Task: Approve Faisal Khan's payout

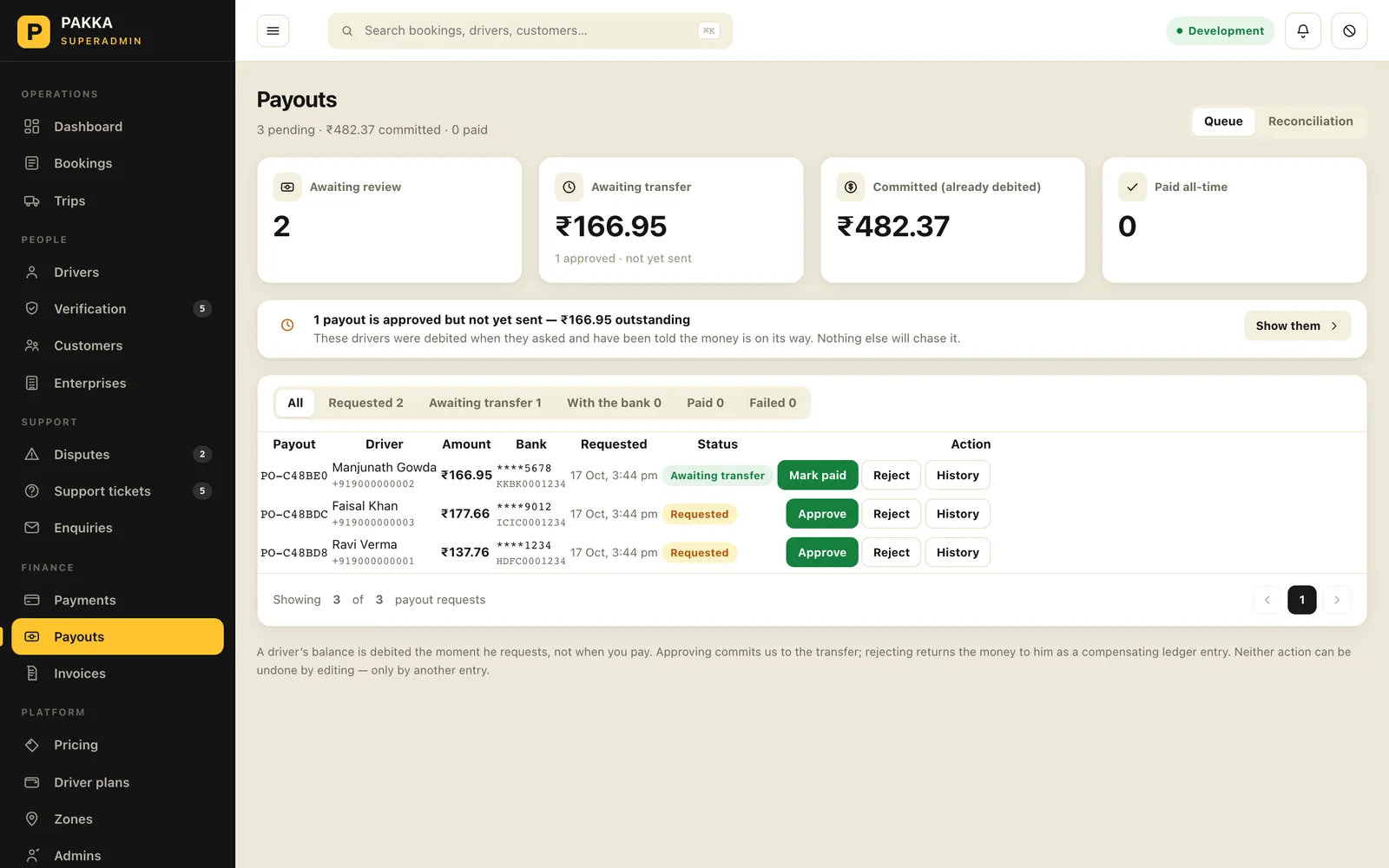Action: [822, 514]
